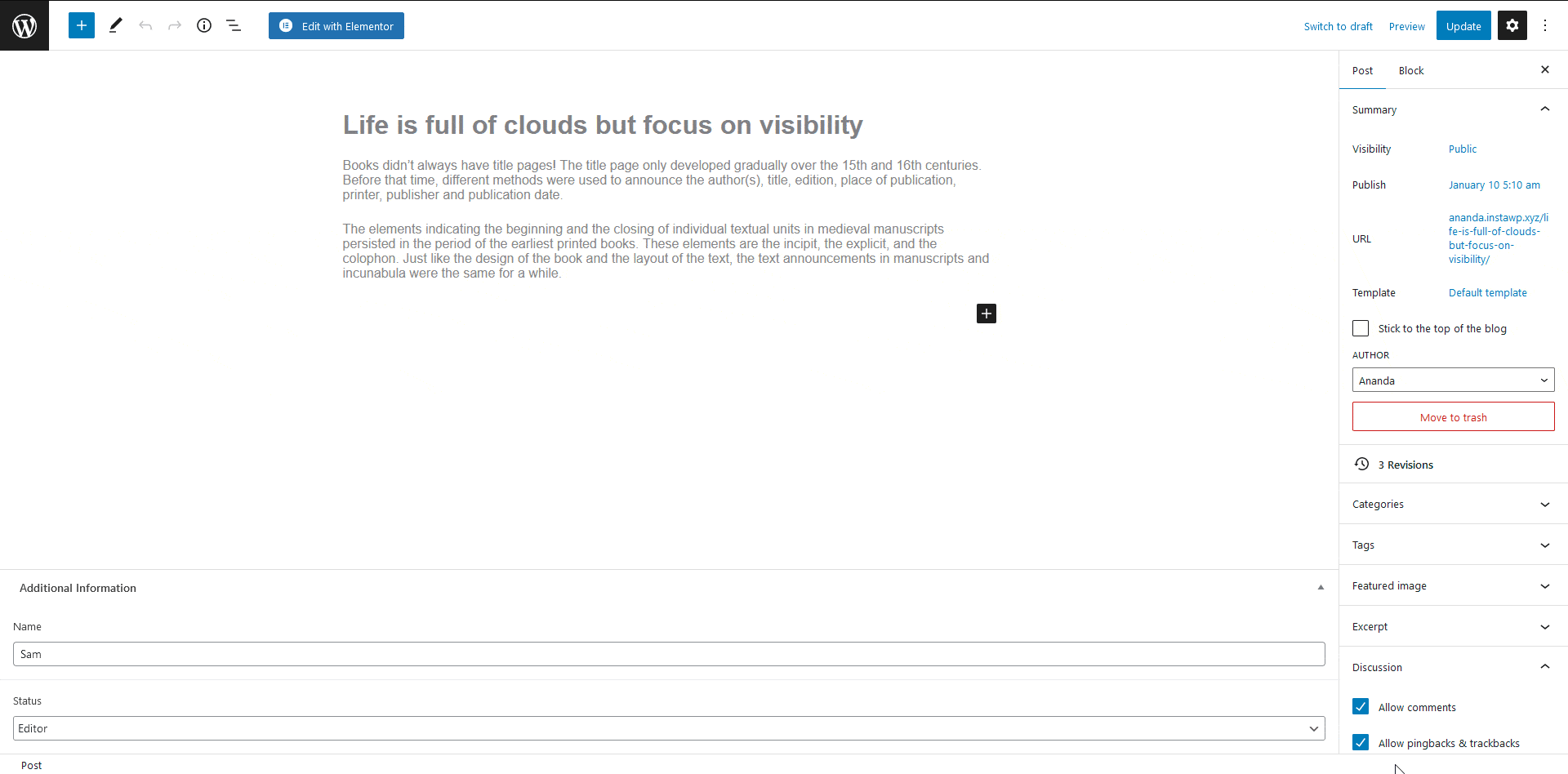Click the Name input field containing Sam
This screenshot has height=774, width=1568.
click(669, 654)
